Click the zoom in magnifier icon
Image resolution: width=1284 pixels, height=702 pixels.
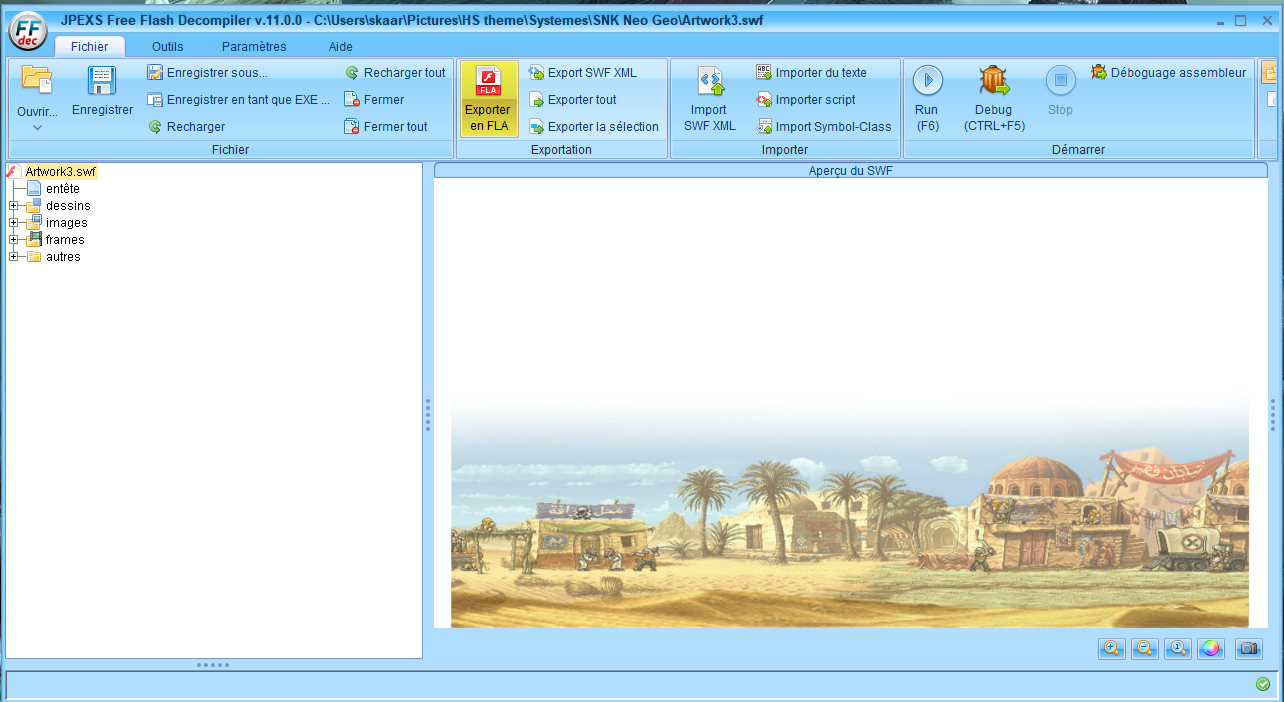pos(1111,648)
